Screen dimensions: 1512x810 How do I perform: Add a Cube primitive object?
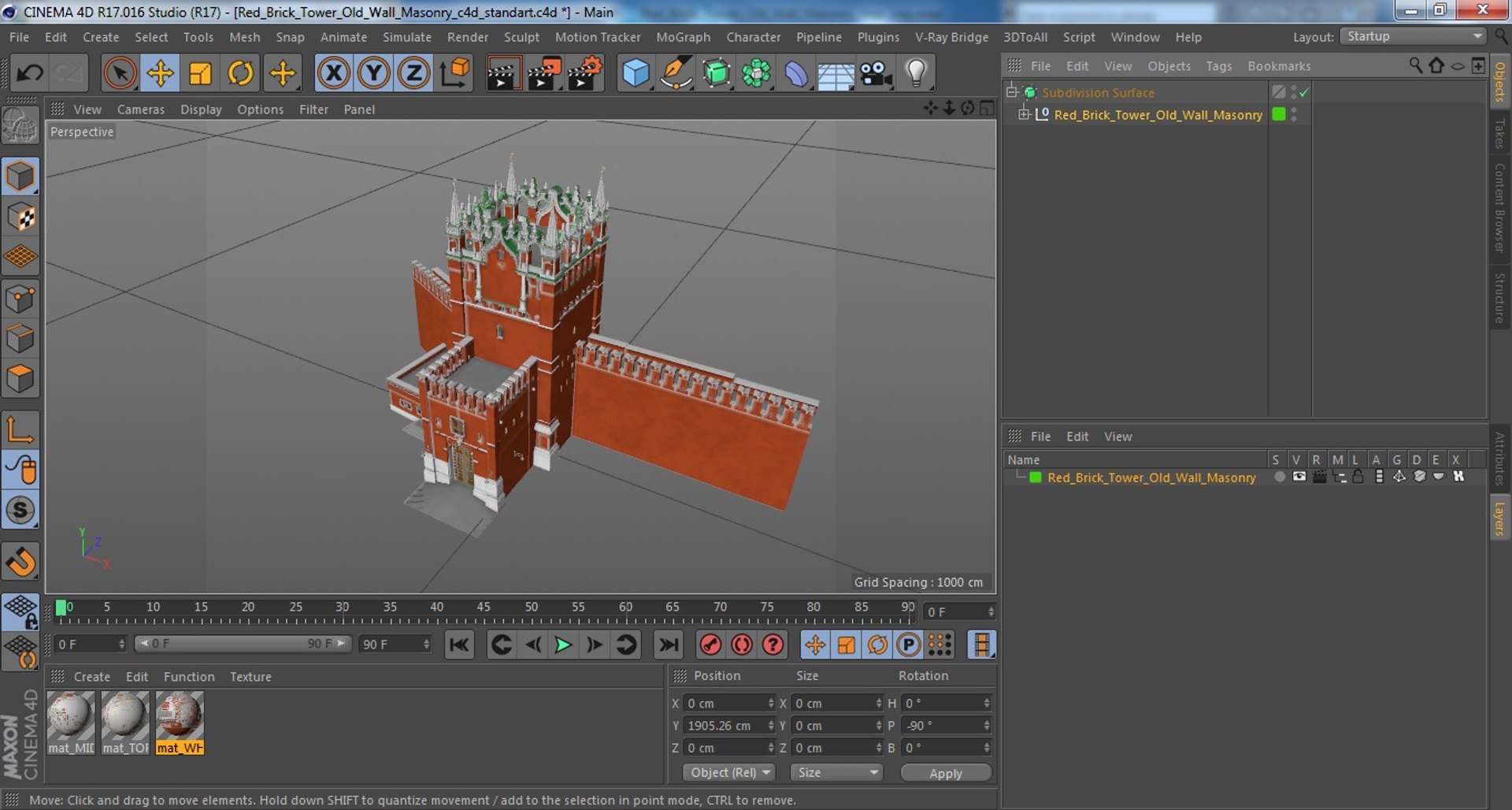[635, 73]
